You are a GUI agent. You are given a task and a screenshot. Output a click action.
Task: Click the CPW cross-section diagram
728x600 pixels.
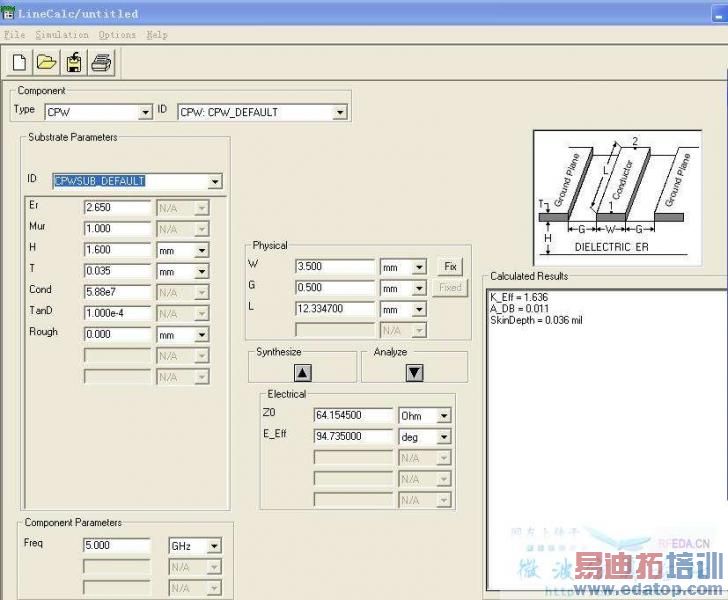[617, 198]
